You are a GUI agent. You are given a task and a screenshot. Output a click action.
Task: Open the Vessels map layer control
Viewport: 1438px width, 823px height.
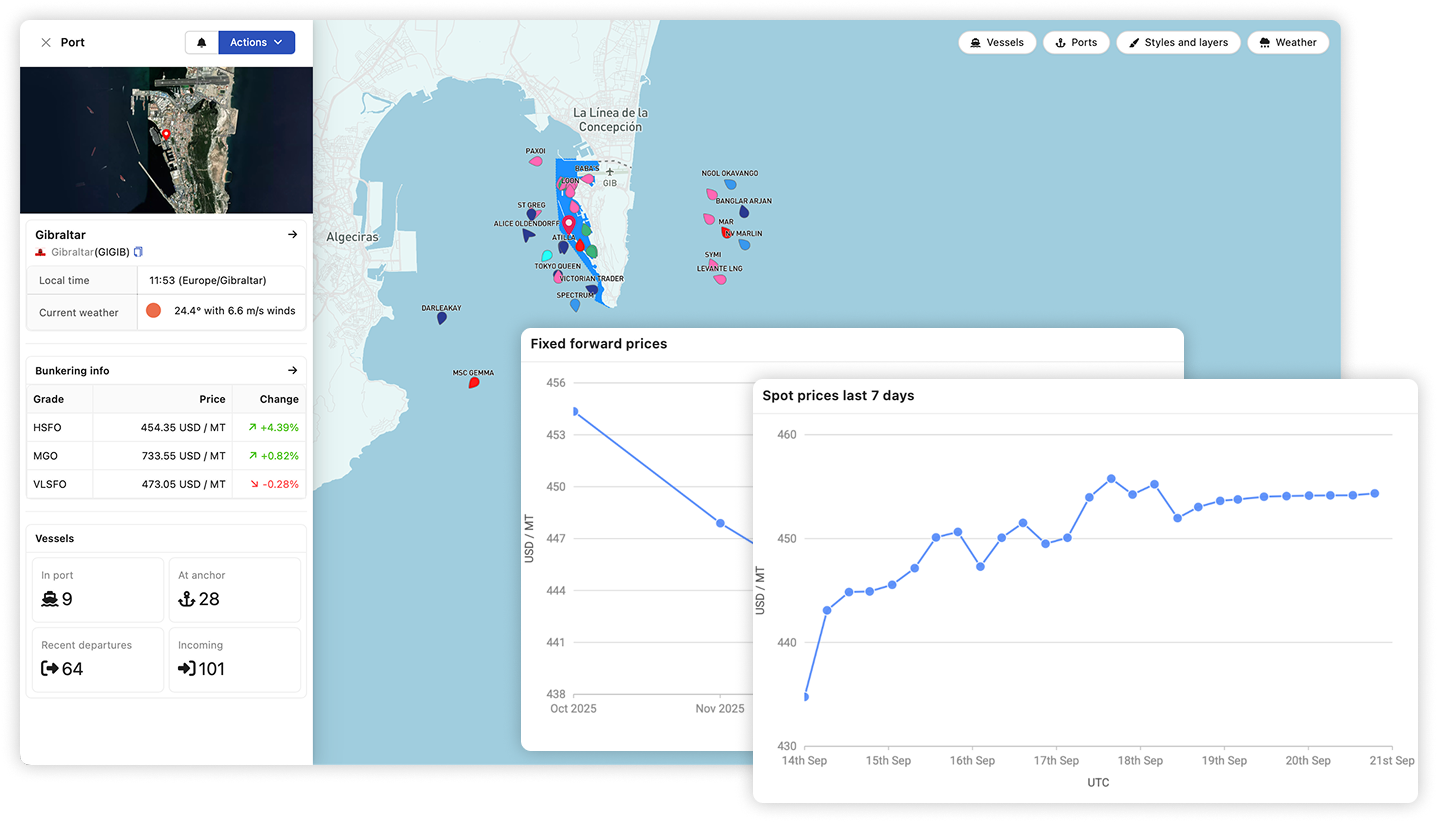click(996, 42)
